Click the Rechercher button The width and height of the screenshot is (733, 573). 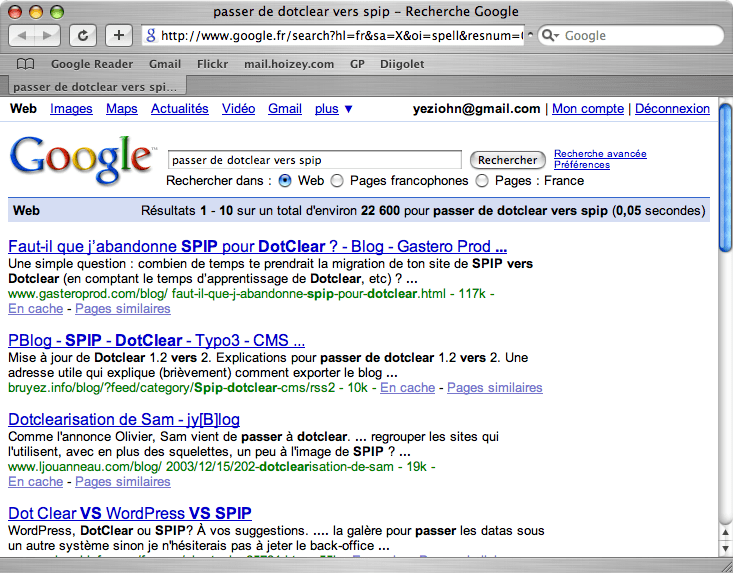(x=507, y=160)
